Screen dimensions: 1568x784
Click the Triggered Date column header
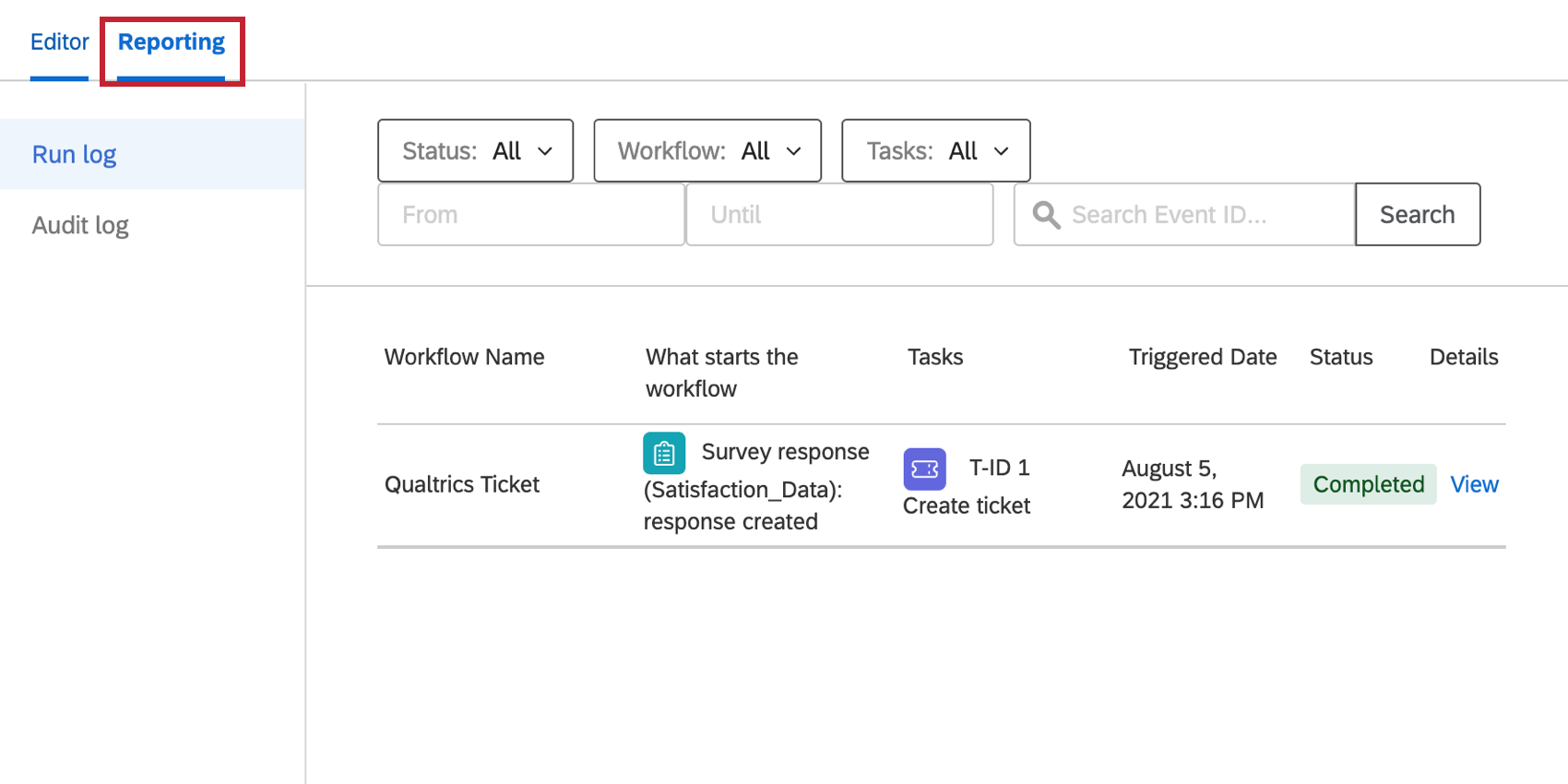(1203, 357)
